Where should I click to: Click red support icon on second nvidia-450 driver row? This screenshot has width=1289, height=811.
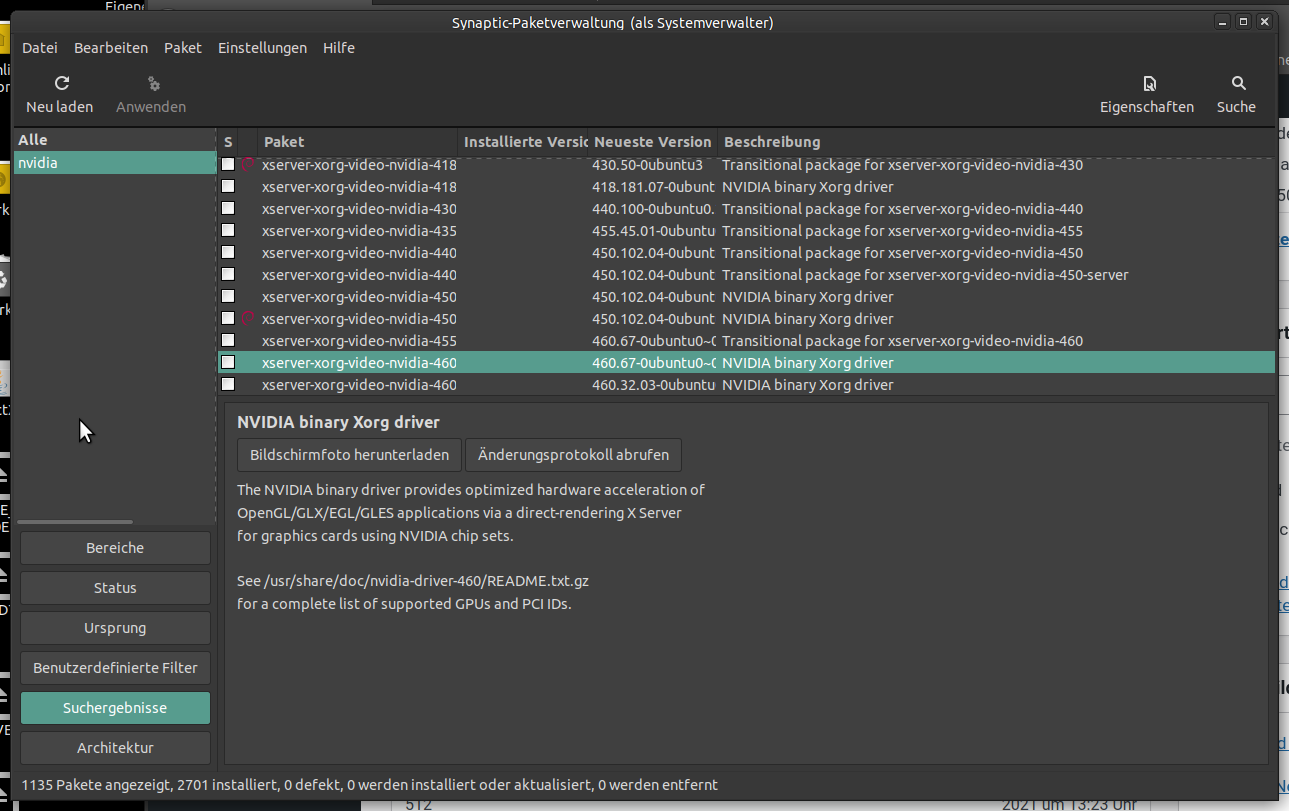tap(247, 319)
